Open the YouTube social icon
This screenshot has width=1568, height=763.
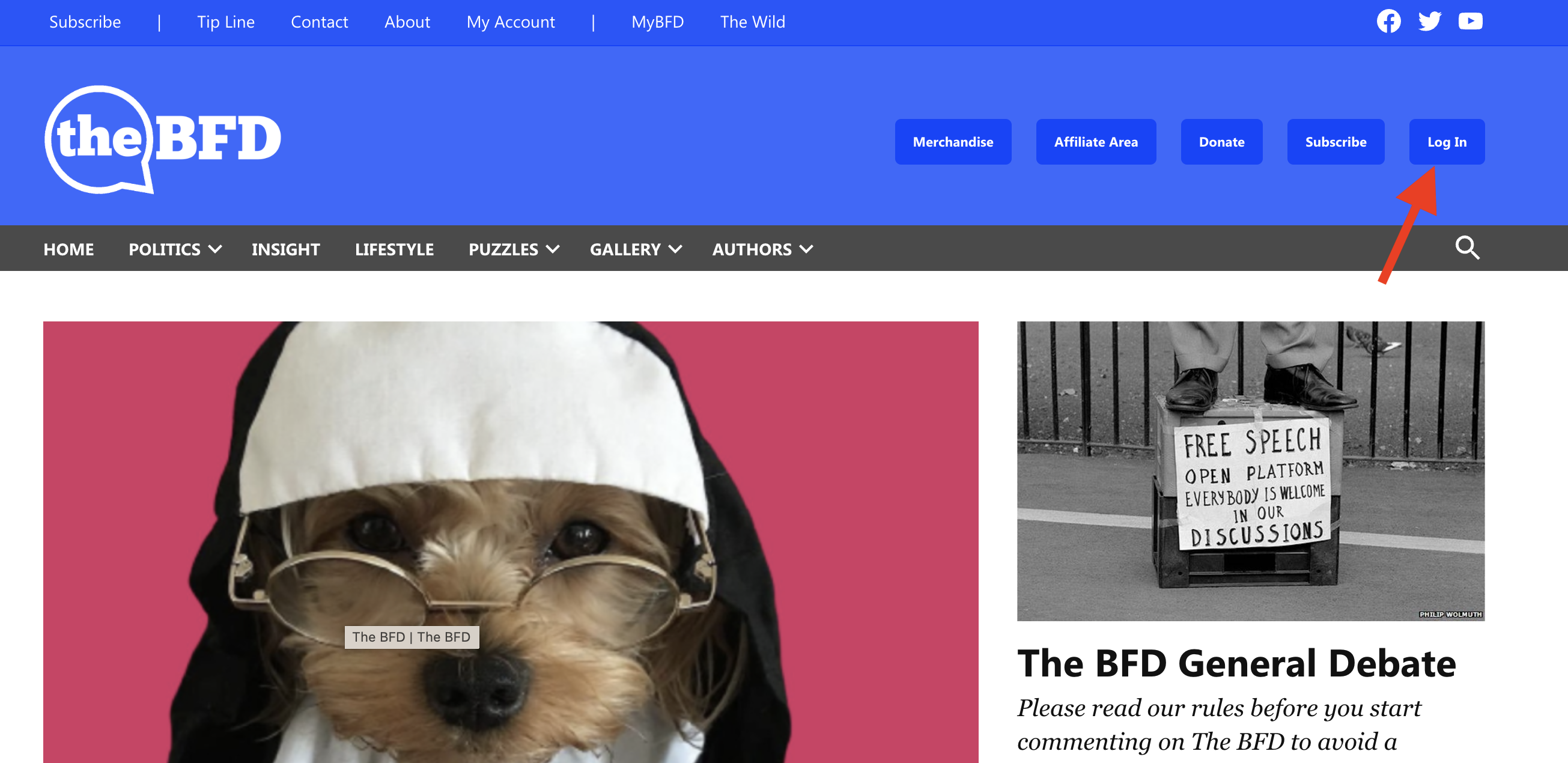[1470, 21]
